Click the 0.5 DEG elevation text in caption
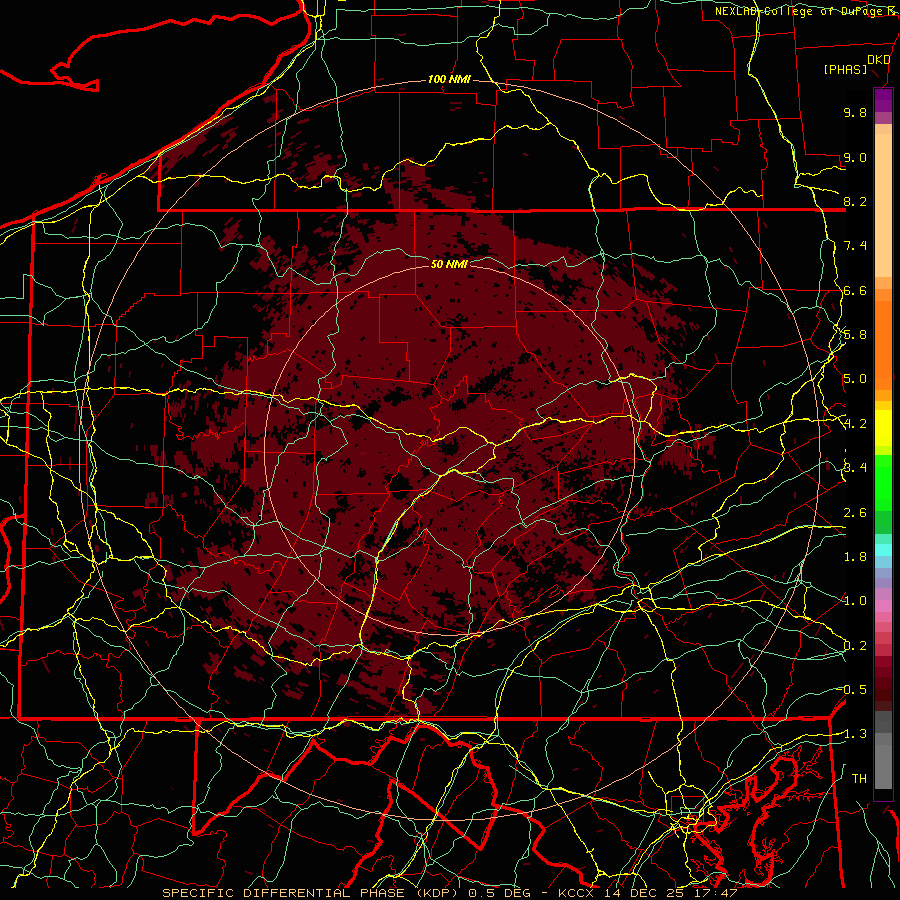The height and width of the screenshot is (900, 900). point(497,893)
